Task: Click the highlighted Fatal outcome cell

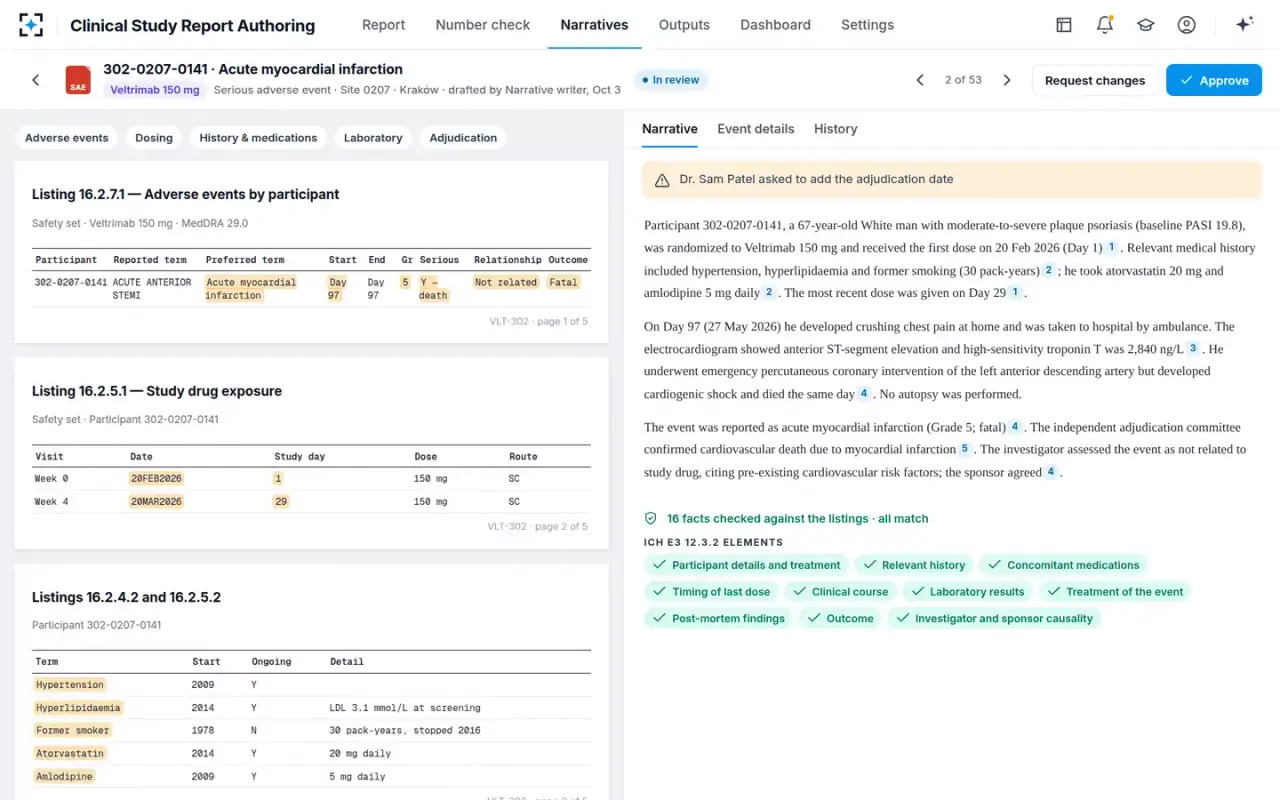Action: point(564,283)
